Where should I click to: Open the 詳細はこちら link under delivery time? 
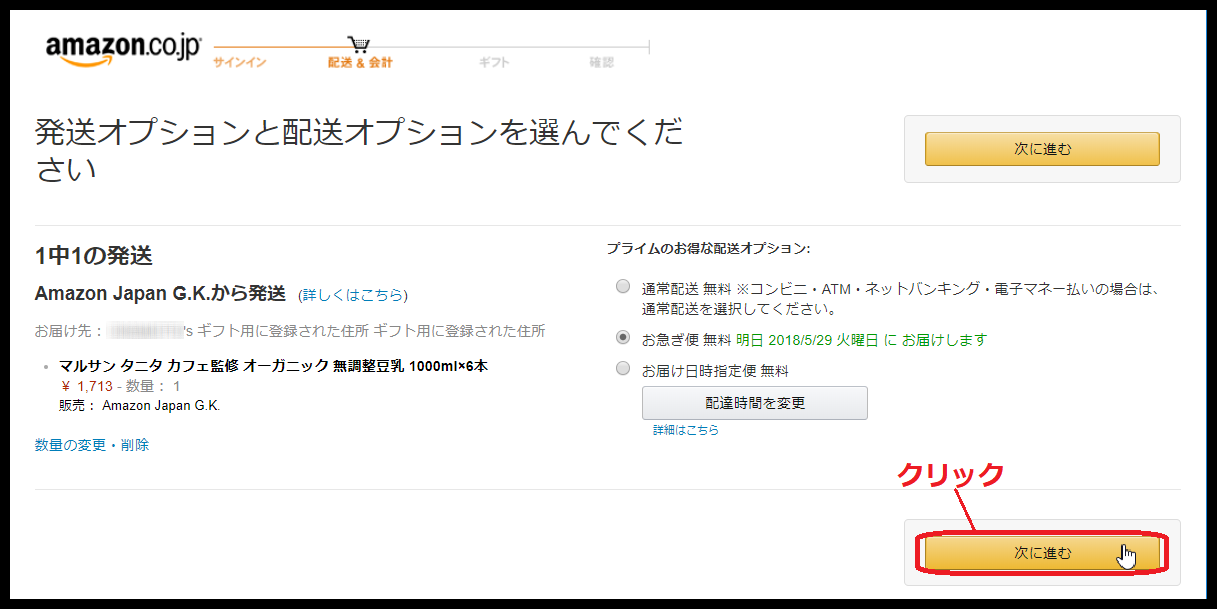(x=686, y=430)
